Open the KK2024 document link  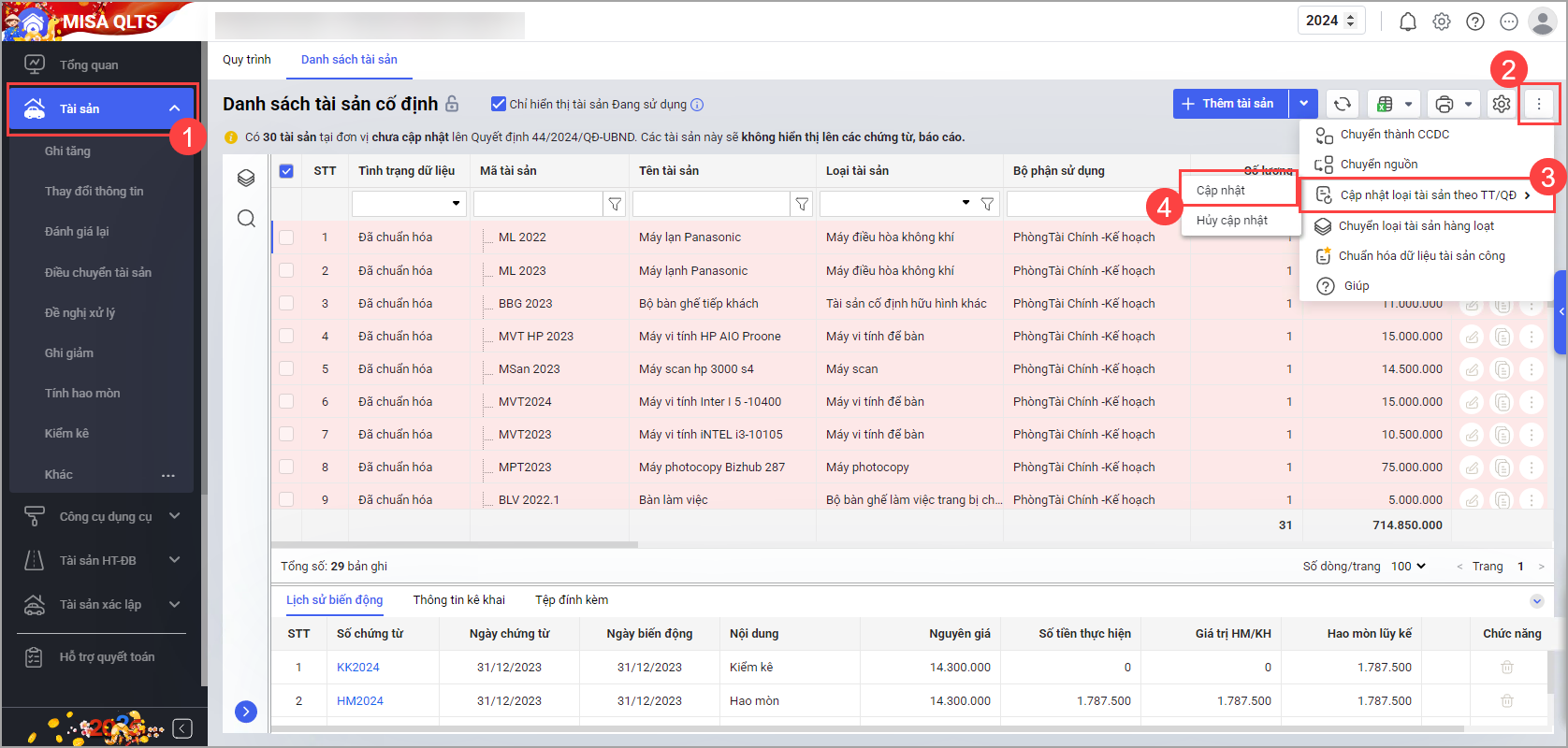click(357, 668)
